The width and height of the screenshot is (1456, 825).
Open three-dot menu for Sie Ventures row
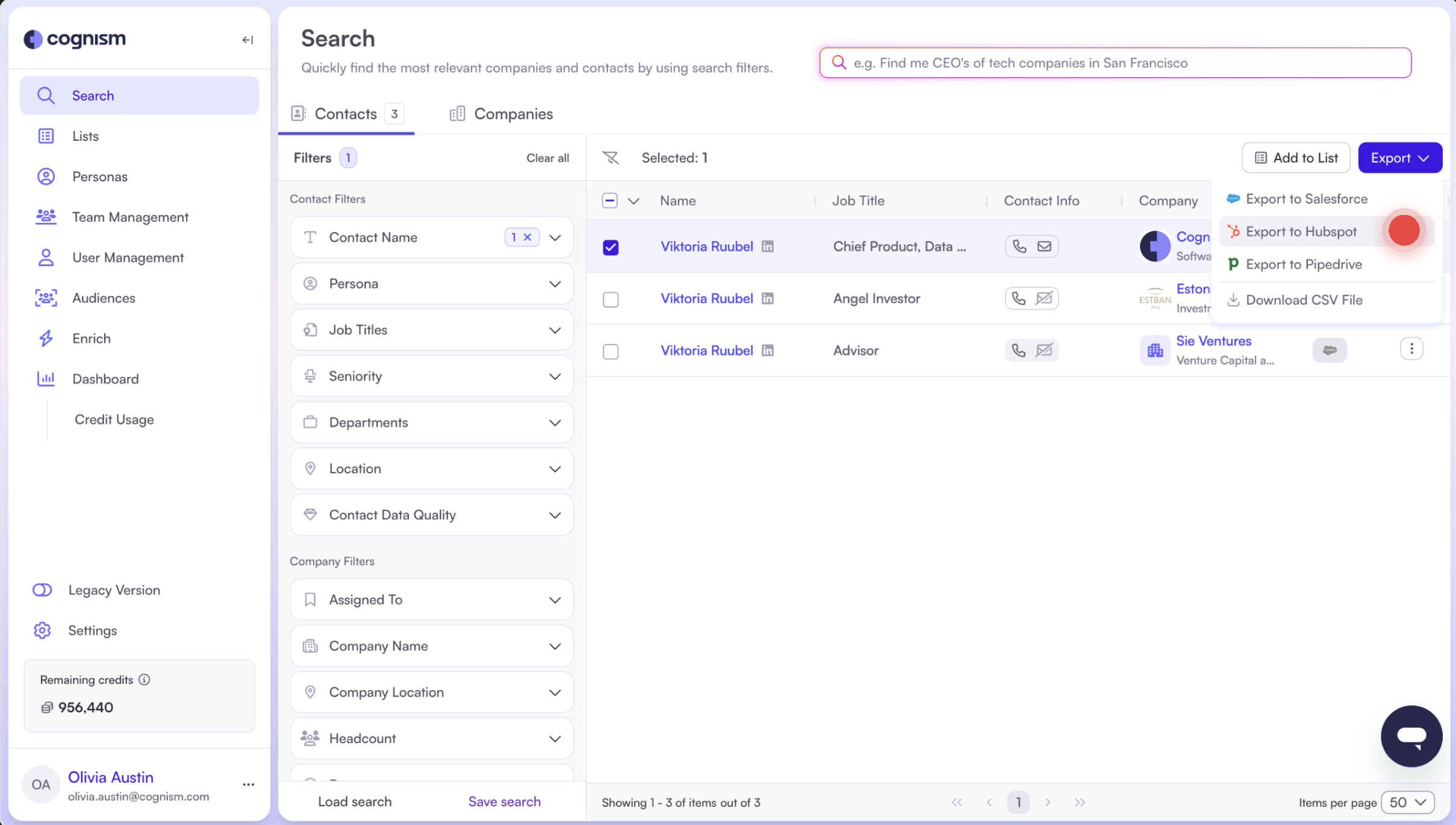pyautogui.click(x=1411, y=349)
